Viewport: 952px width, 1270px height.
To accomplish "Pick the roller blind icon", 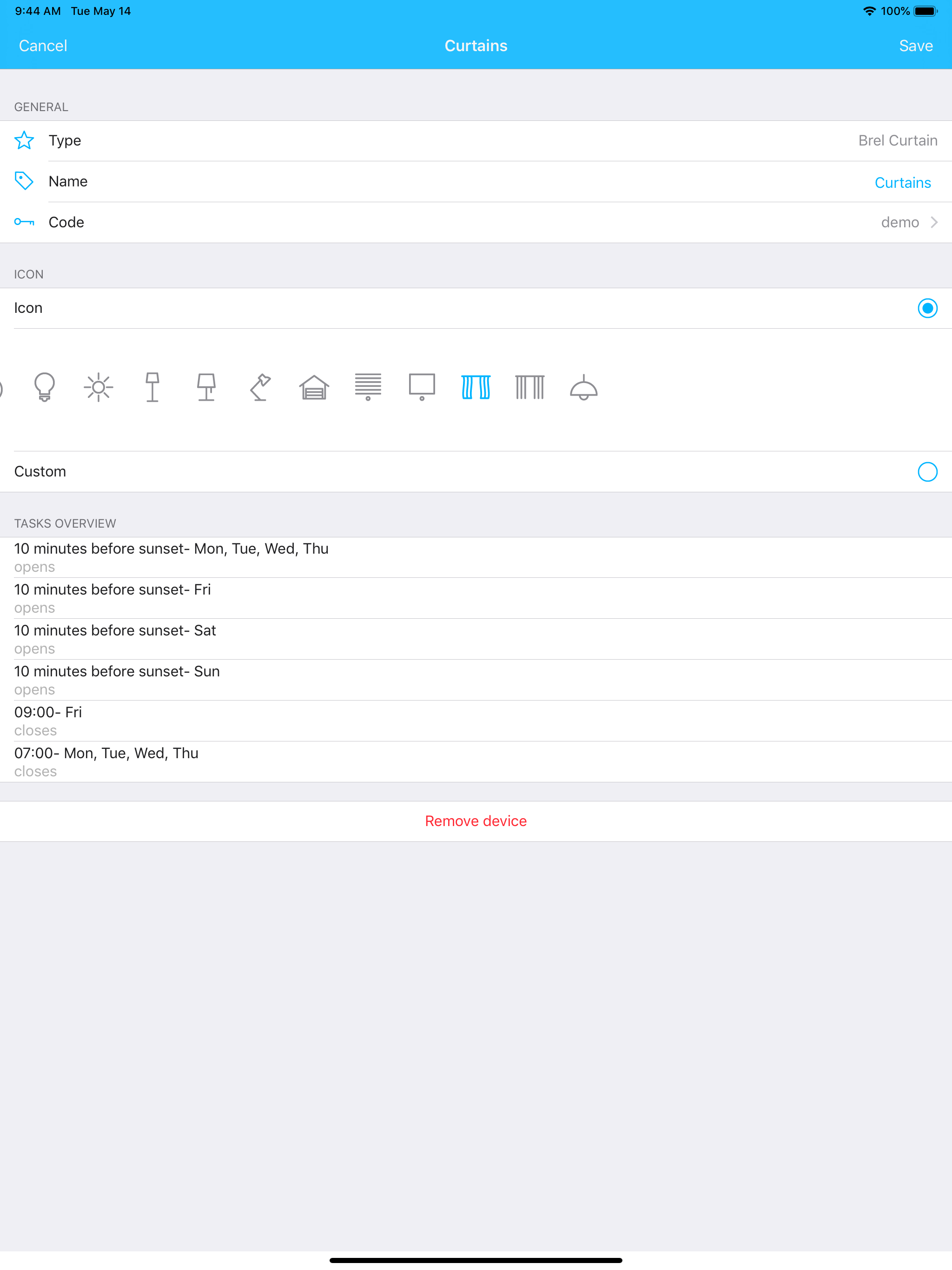I will click(368, 387).
